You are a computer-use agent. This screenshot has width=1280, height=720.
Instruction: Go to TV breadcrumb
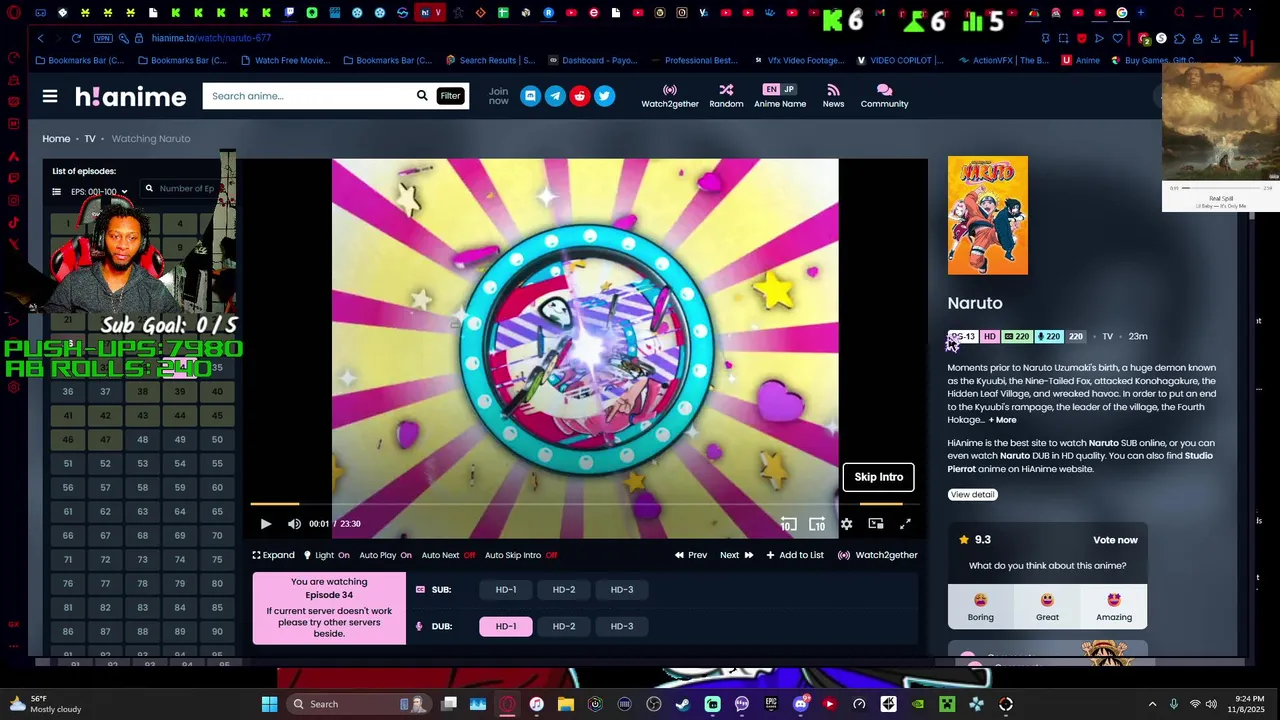(90, 139)
